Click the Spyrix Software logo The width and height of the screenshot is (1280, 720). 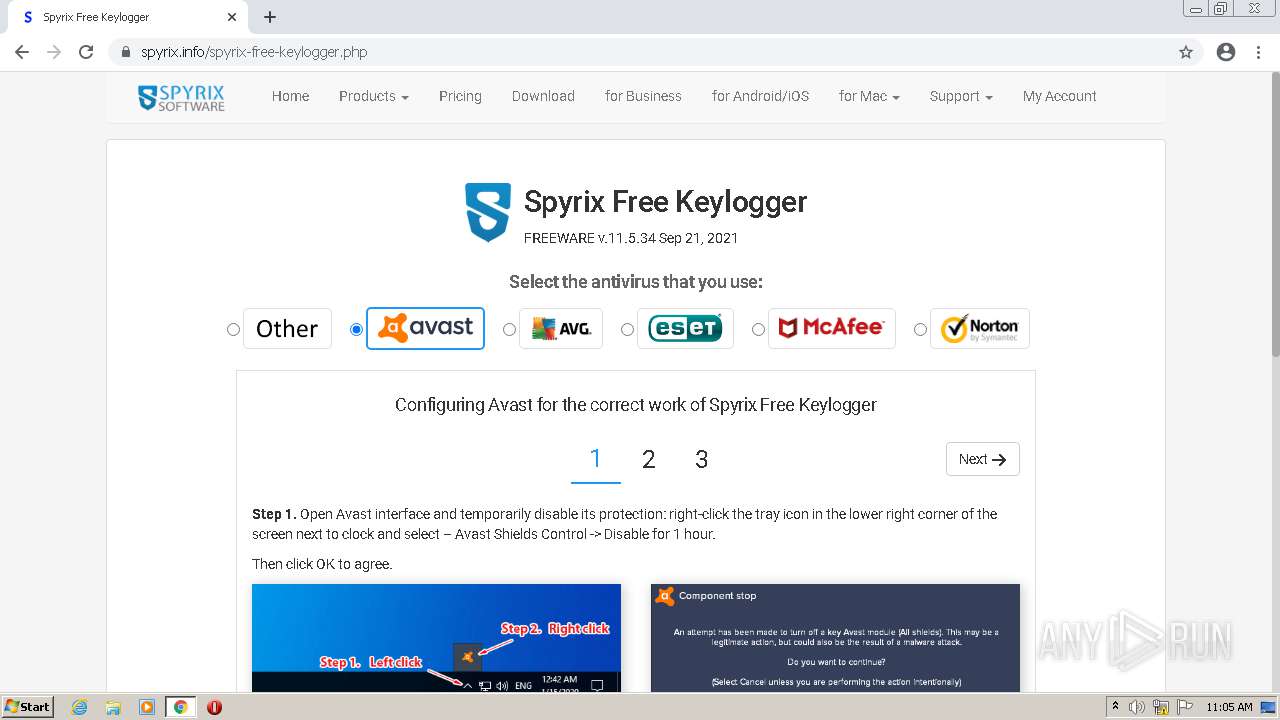[181, 97]
